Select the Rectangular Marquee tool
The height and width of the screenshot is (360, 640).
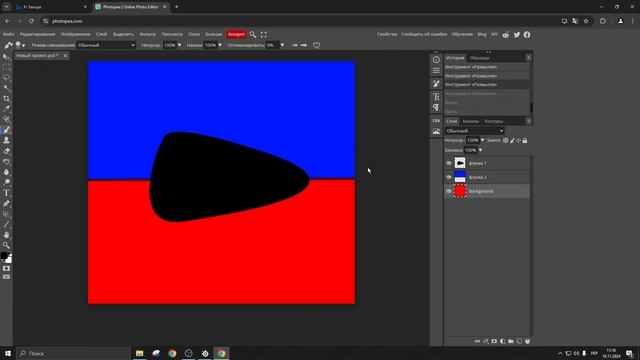pyautogui.click(x=6, y=67)
